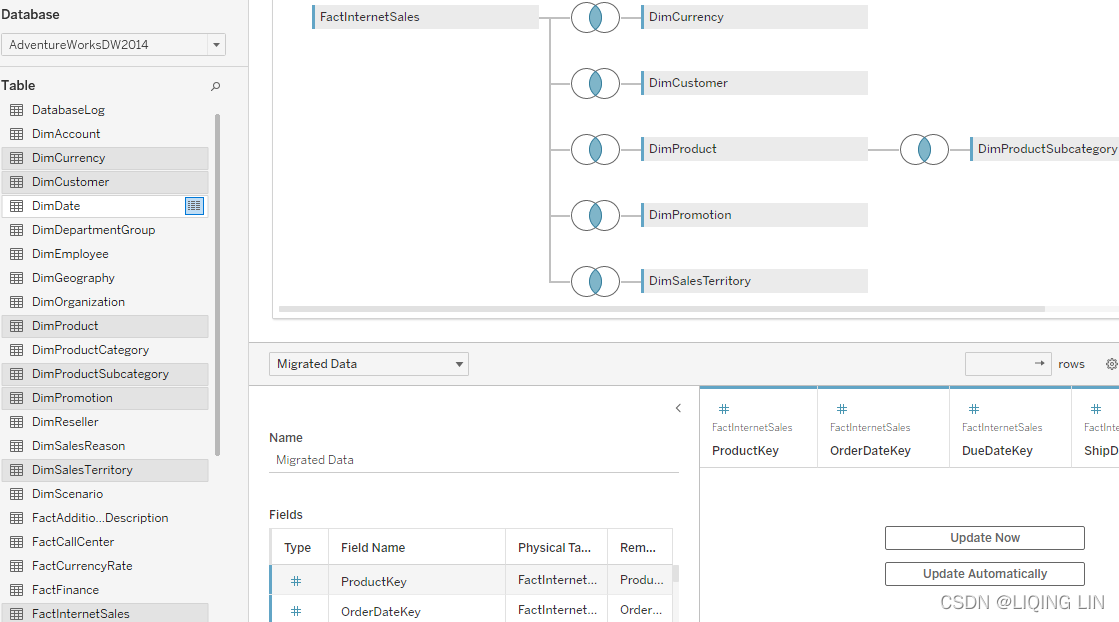Select DimSalesReason in the table list
Viewport: 1119px width, 622px height.
click(105, 446)
